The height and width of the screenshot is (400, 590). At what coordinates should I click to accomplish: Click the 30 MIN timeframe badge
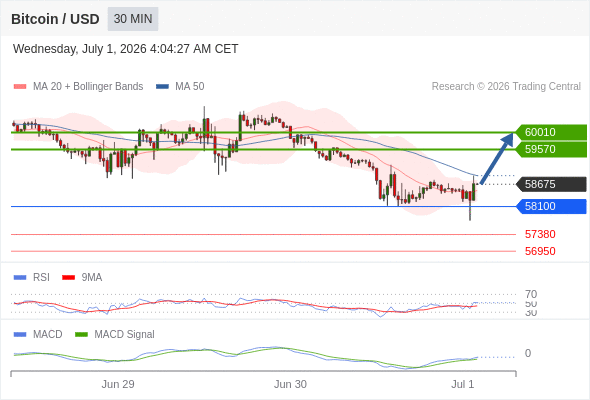[x=133, y=19]
